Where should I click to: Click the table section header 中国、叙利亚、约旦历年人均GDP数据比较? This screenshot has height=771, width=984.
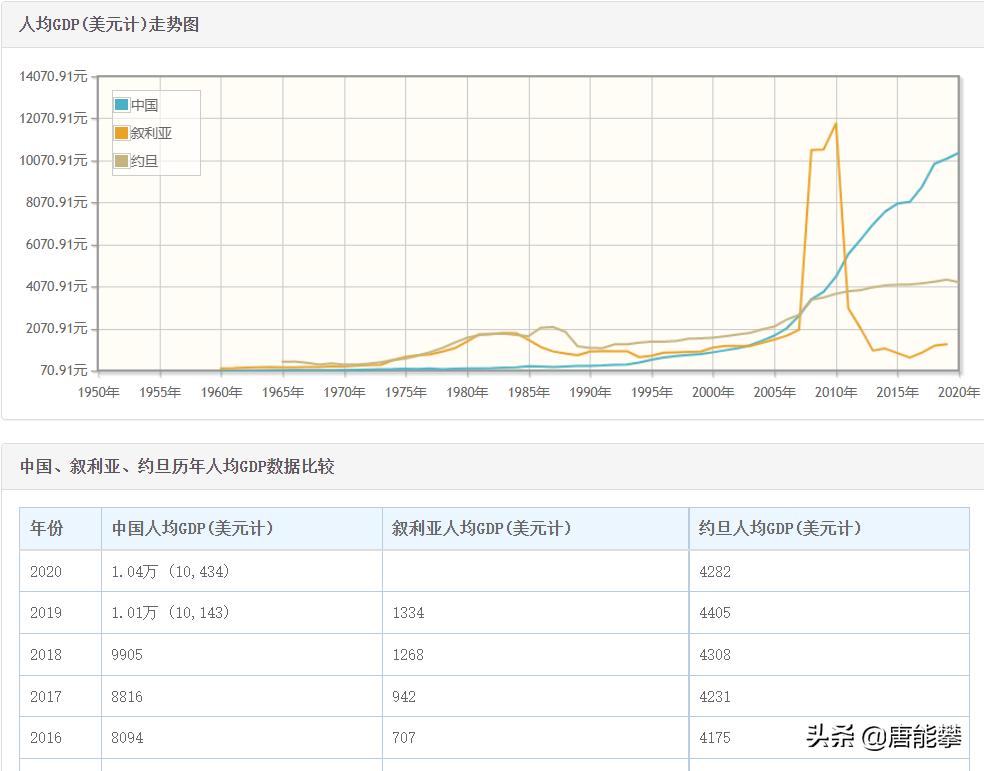pos(178,466)
